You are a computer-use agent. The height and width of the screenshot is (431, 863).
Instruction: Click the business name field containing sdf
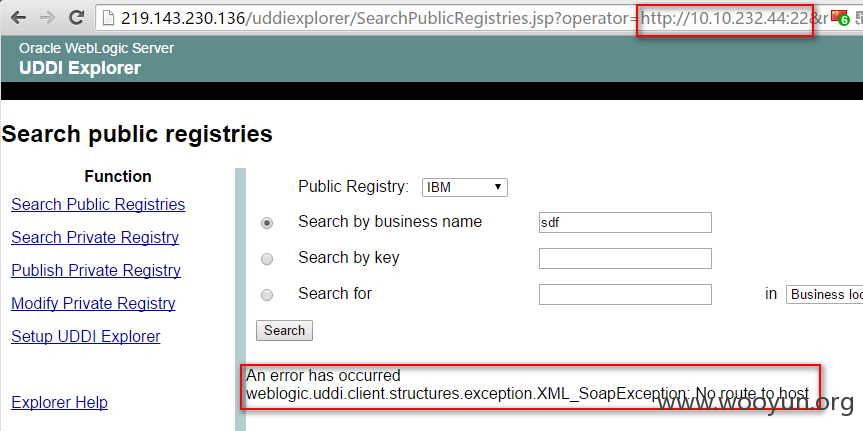tap(625, 222)
